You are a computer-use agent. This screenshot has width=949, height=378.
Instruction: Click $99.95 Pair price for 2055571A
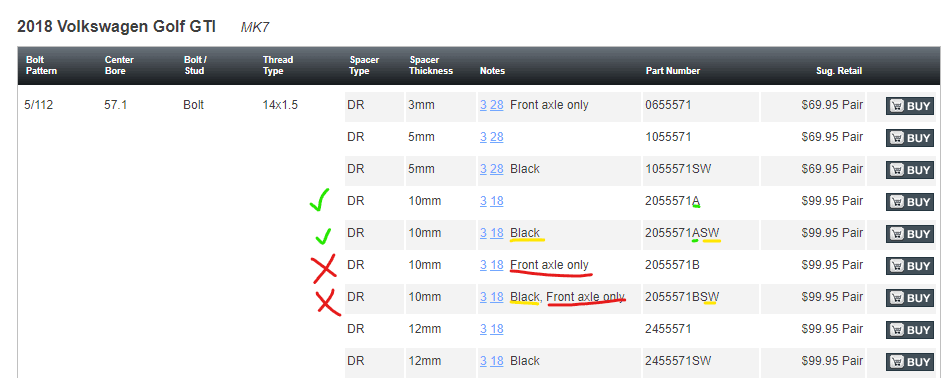[x=832, y=201]
